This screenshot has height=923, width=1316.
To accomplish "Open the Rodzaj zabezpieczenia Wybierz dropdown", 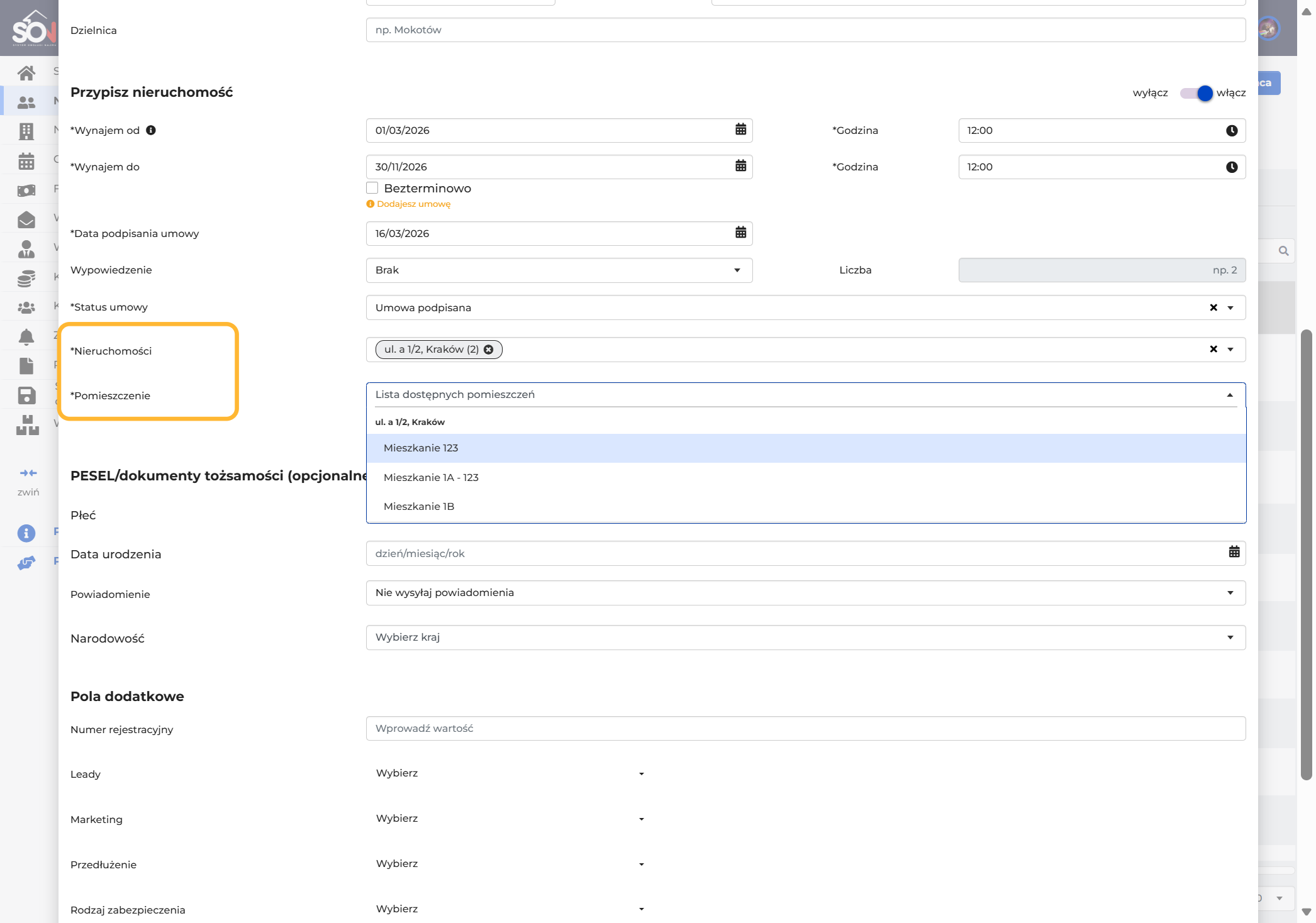I will click(510, 909).
